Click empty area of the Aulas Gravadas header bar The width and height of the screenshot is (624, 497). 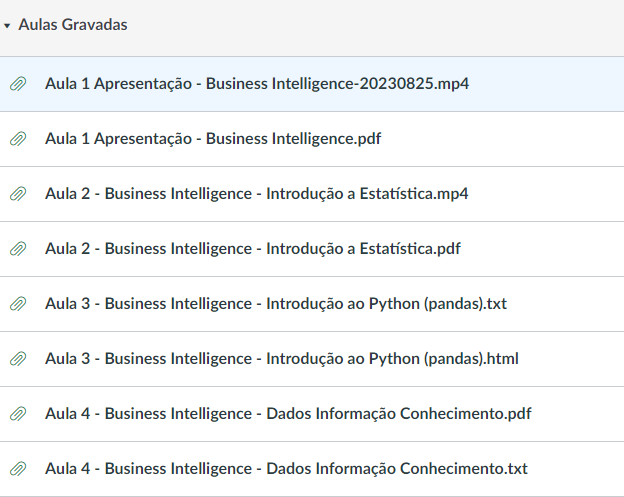[400, 25]
